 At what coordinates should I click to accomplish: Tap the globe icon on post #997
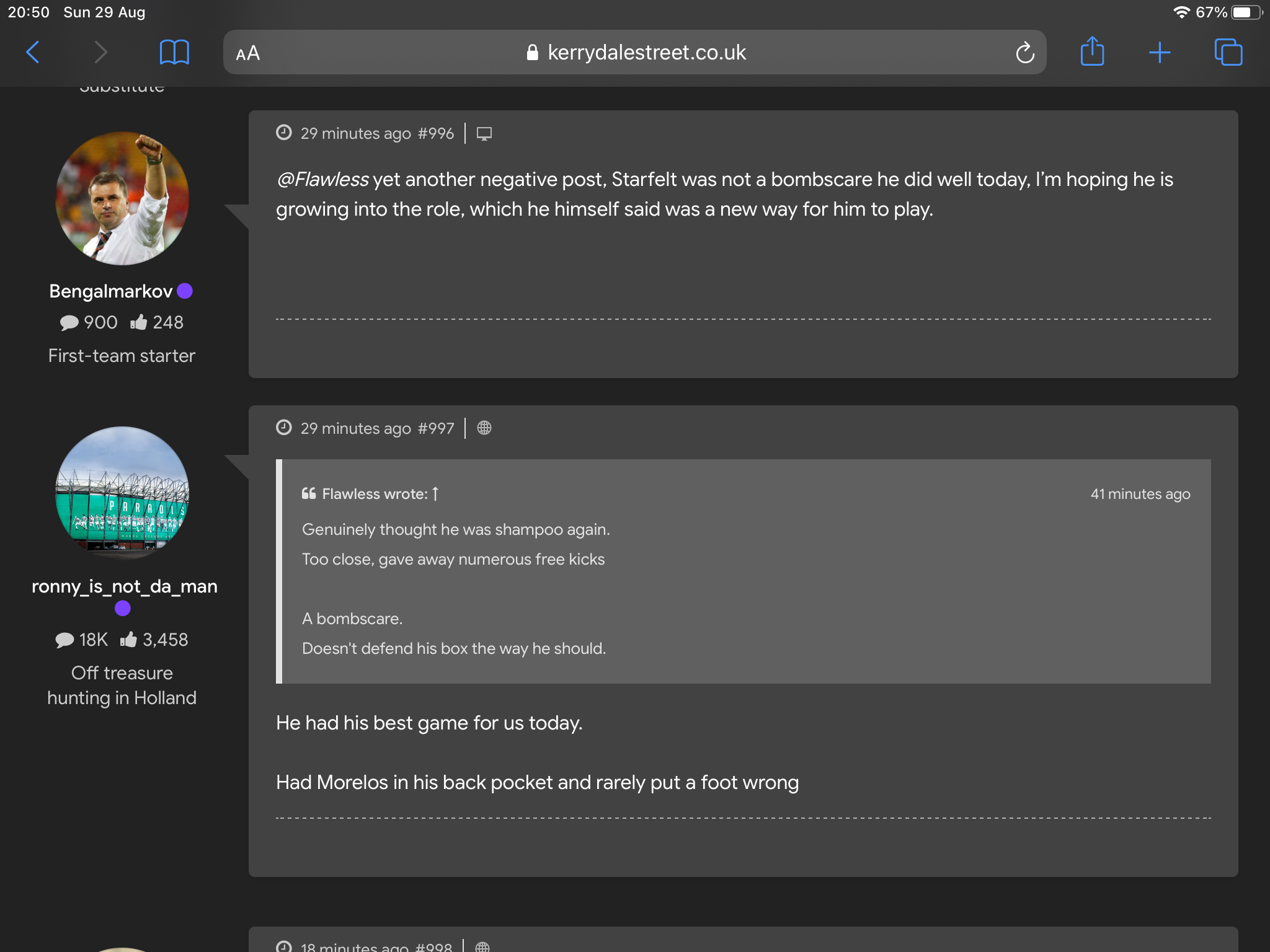point(484,428)
